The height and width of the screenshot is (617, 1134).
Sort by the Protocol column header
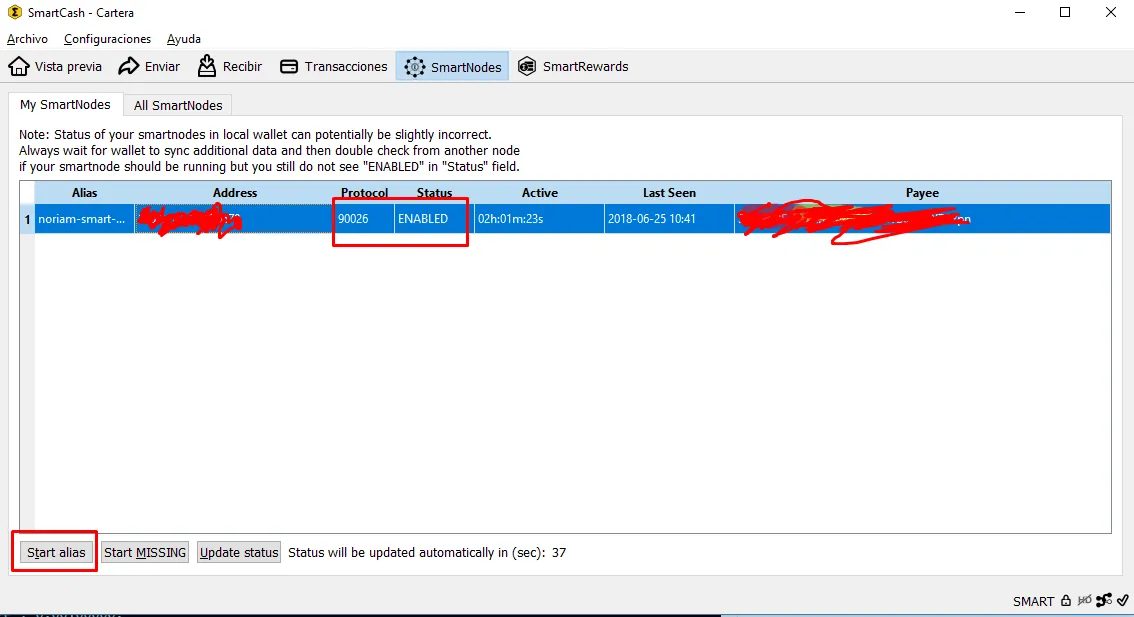pyautogui.click(x=364, y=192)
